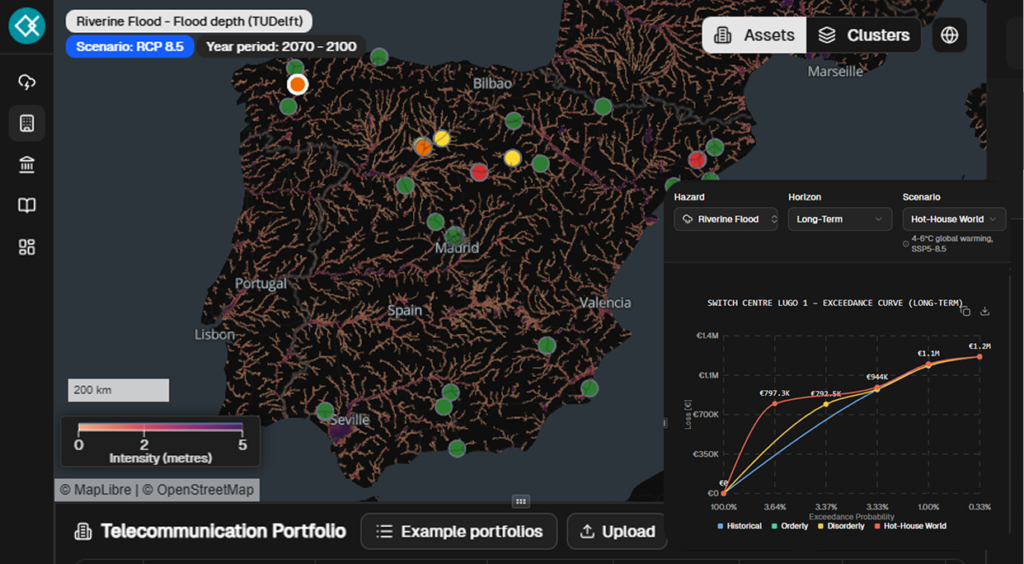Open the Scenario dropdown showing Hot-House World
Screen dimensions: 1024x564
[x=954, y=219]
